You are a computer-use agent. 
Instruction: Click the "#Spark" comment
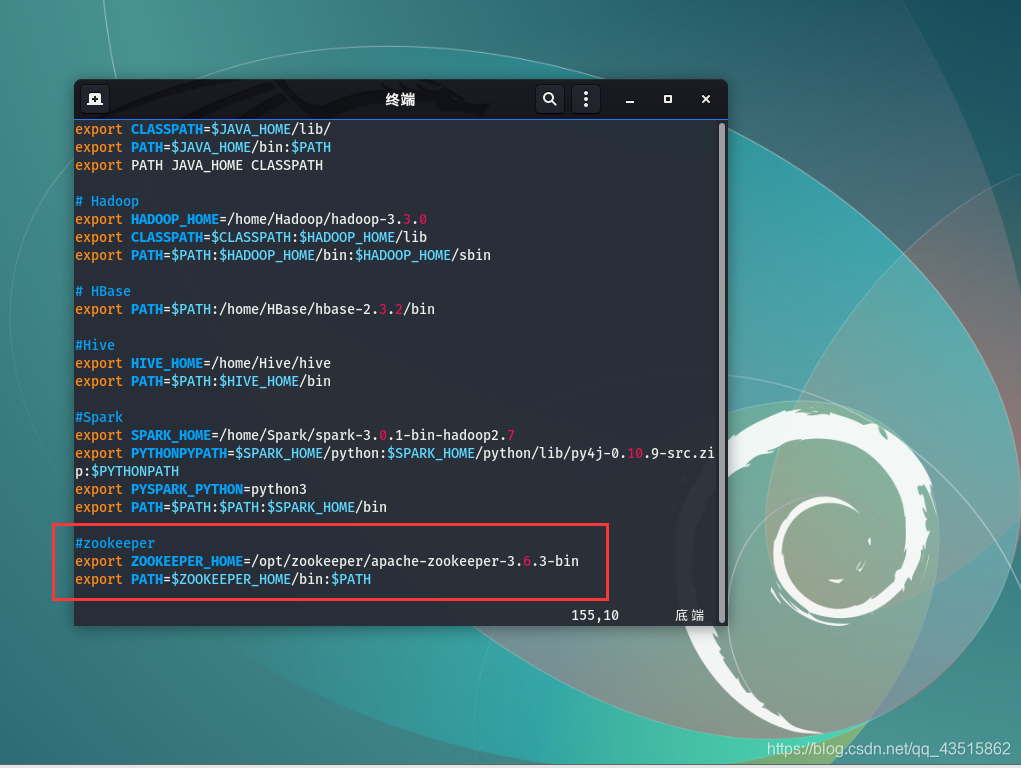point(99,418)
